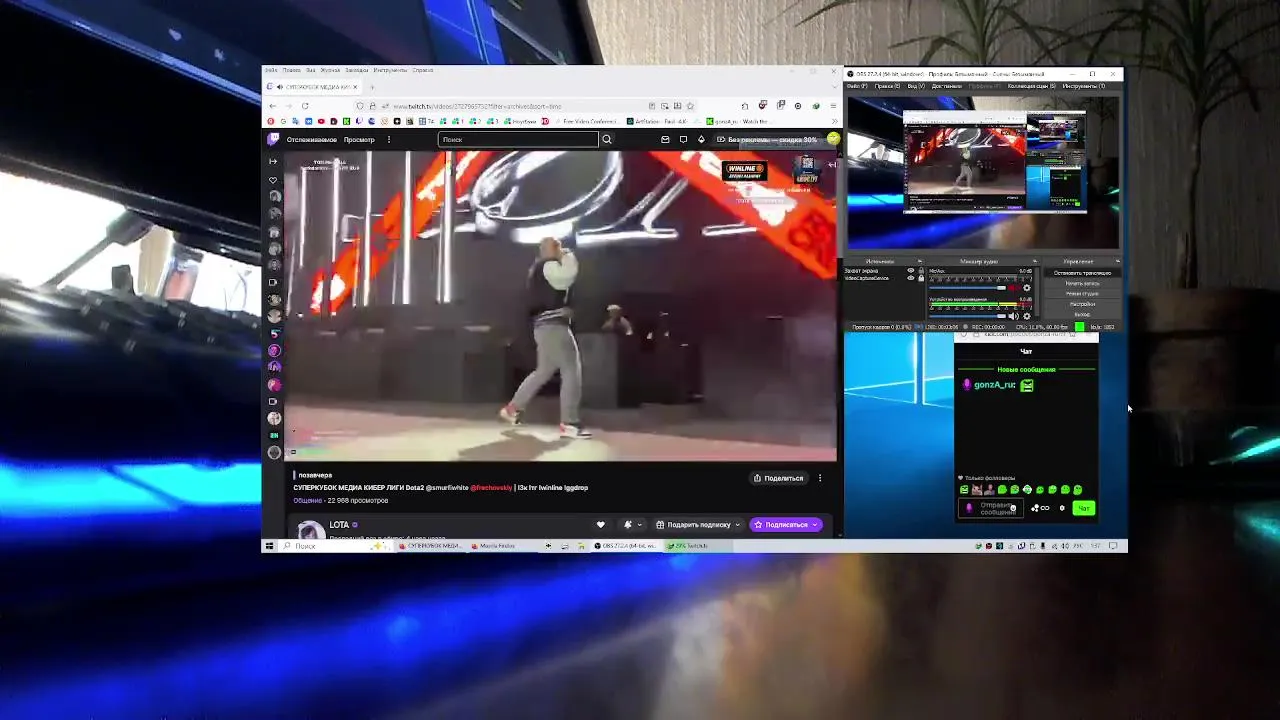1280x720 pixels.
Task: Click Поделиться share button under video
Action: [778, 478]
